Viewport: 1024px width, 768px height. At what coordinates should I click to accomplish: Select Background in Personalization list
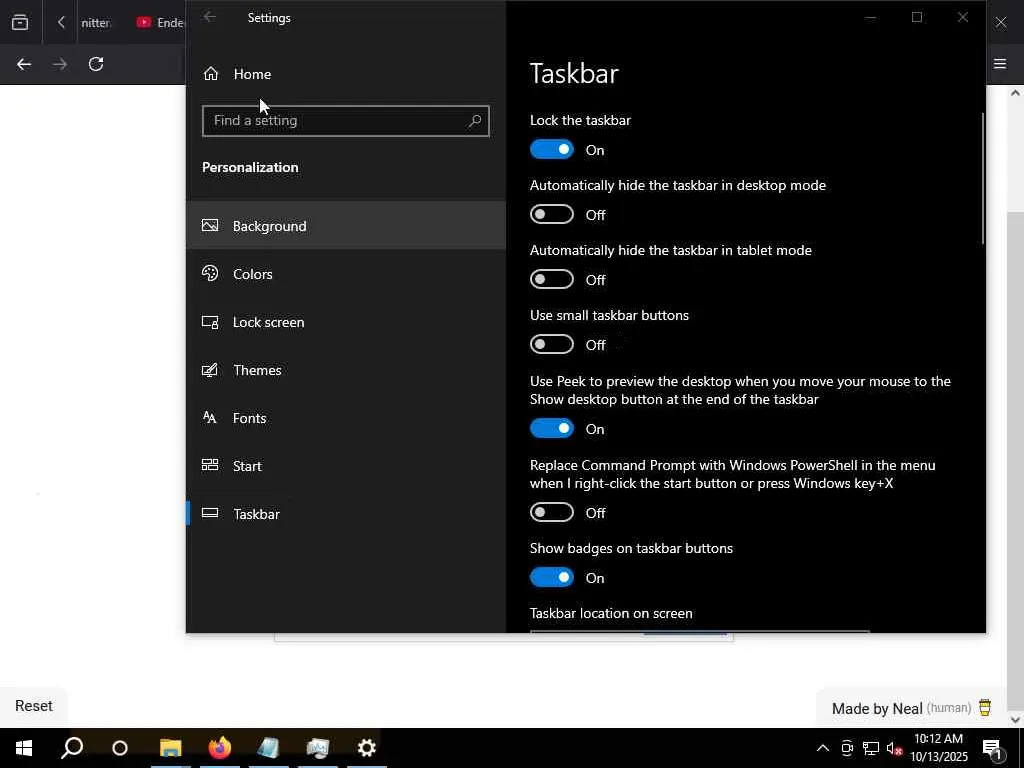tap(346, 225)
